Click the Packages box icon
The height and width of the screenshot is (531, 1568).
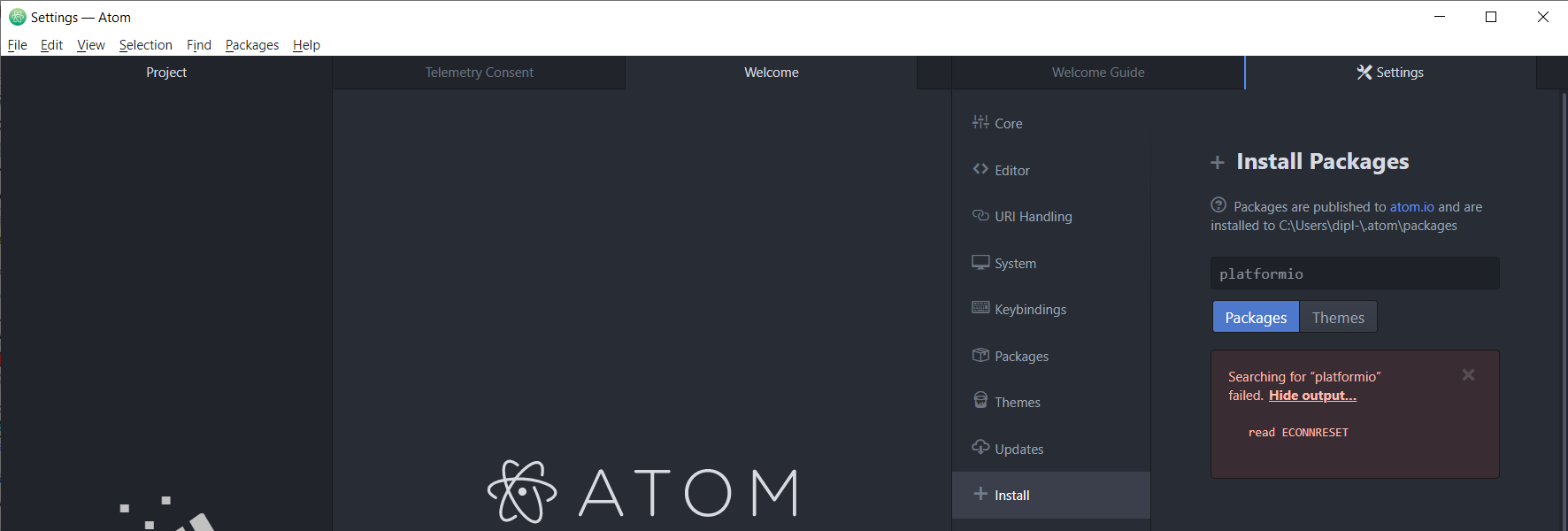click(x=980, y=355)
